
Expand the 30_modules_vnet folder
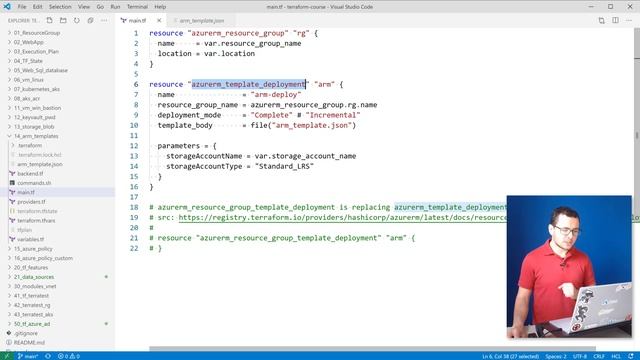pos(35,286)
